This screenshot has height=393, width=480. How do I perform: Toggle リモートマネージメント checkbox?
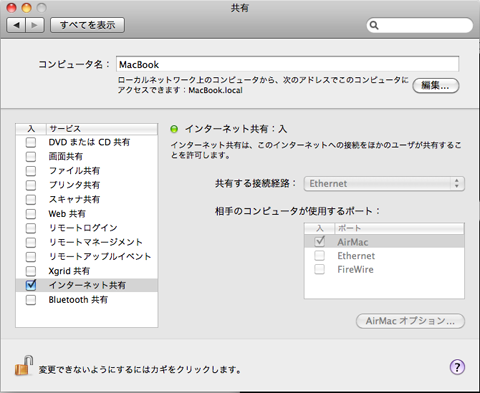pos(31,242)
